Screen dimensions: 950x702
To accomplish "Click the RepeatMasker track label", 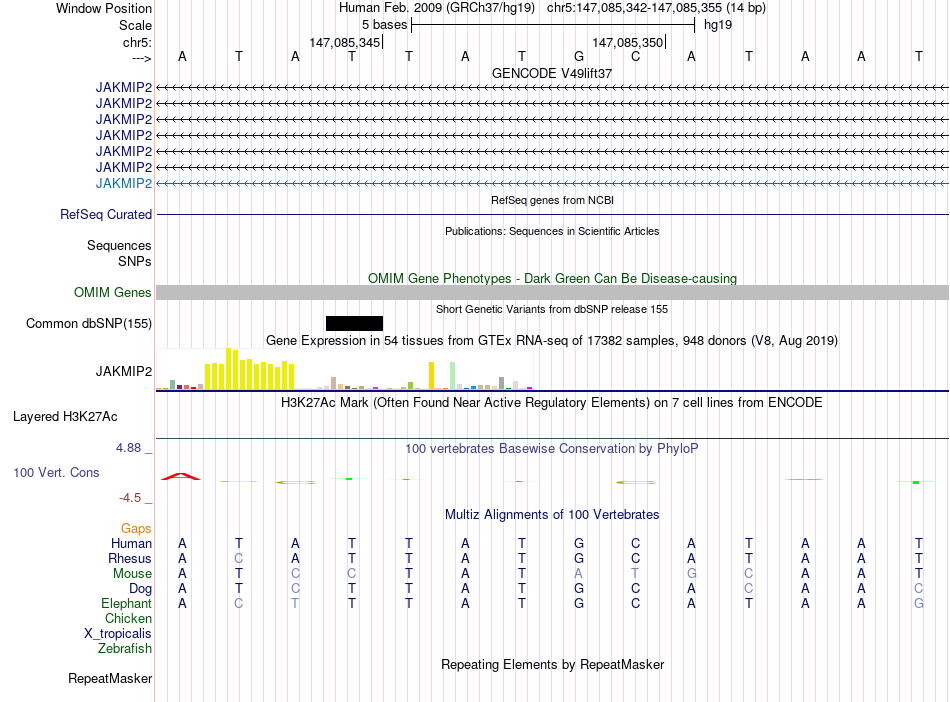I will click(x=110, y=678).
